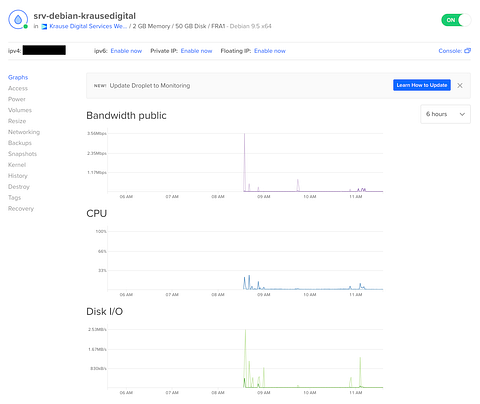Click the Learn How to Update button
Viewport: 480px width, 404px height.
[x=422, y=85]
